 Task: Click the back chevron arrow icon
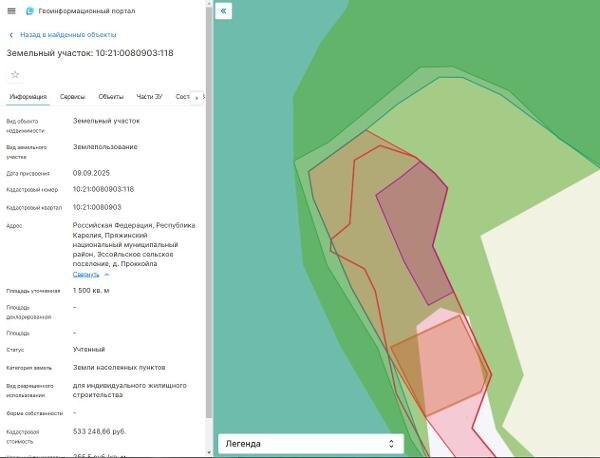(x=11, y=35)
